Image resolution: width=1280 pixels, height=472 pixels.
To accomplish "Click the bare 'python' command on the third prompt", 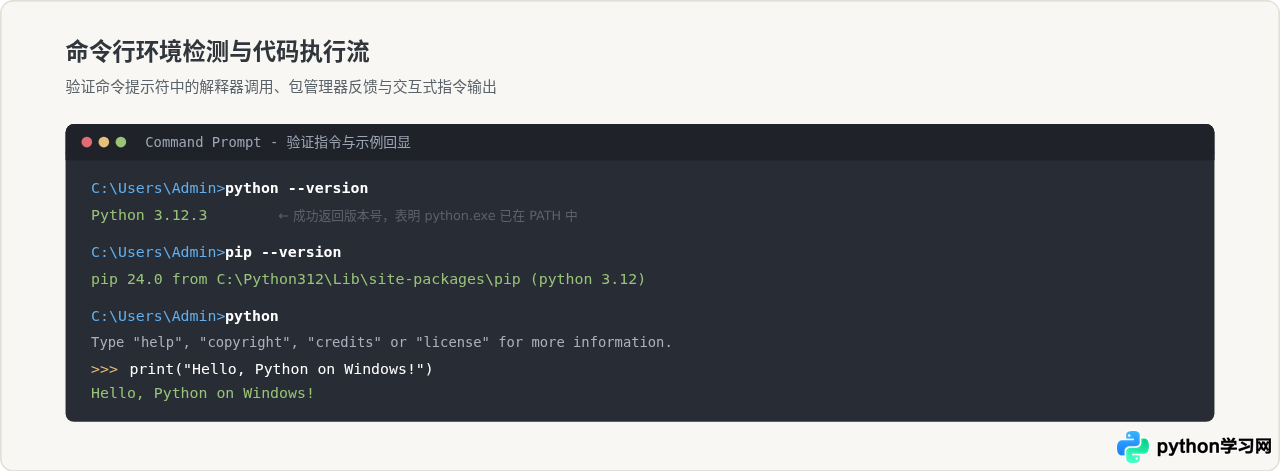I will pos(252,316).
